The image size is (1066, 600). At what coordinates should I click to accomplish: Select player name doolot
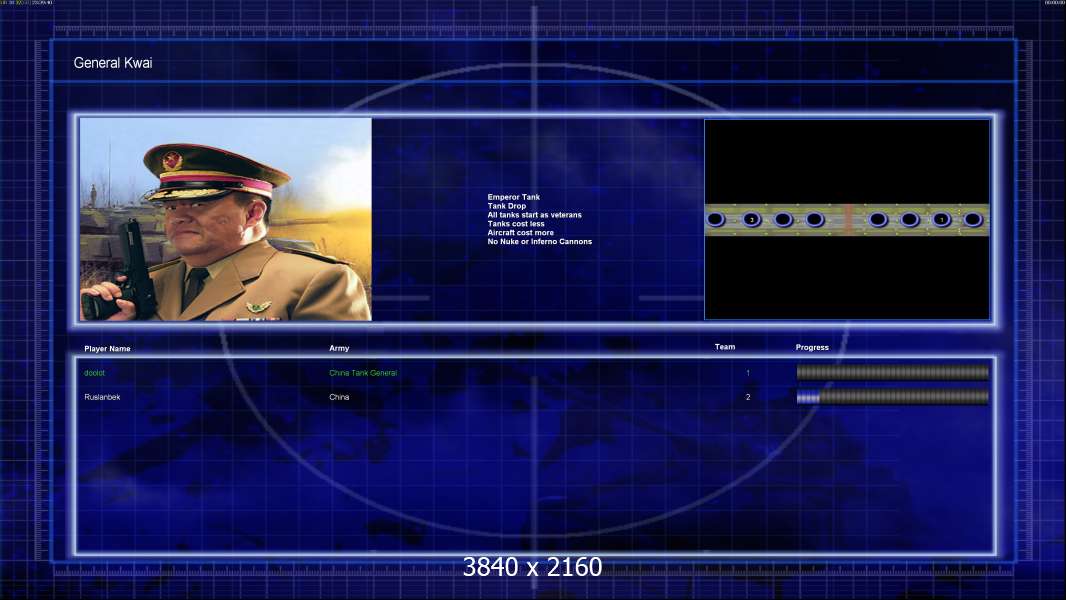(x=94, y=373)
